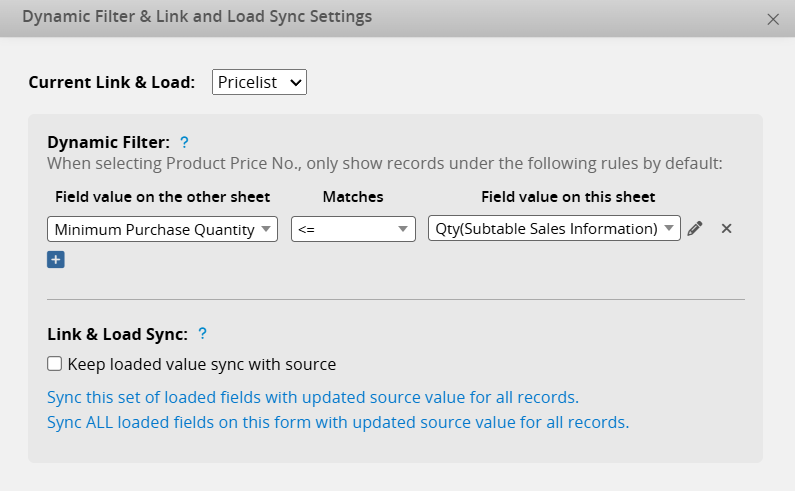Click the dialog title bar text
The width and height of the screenshot is (795, 491).
click(197, 17)
